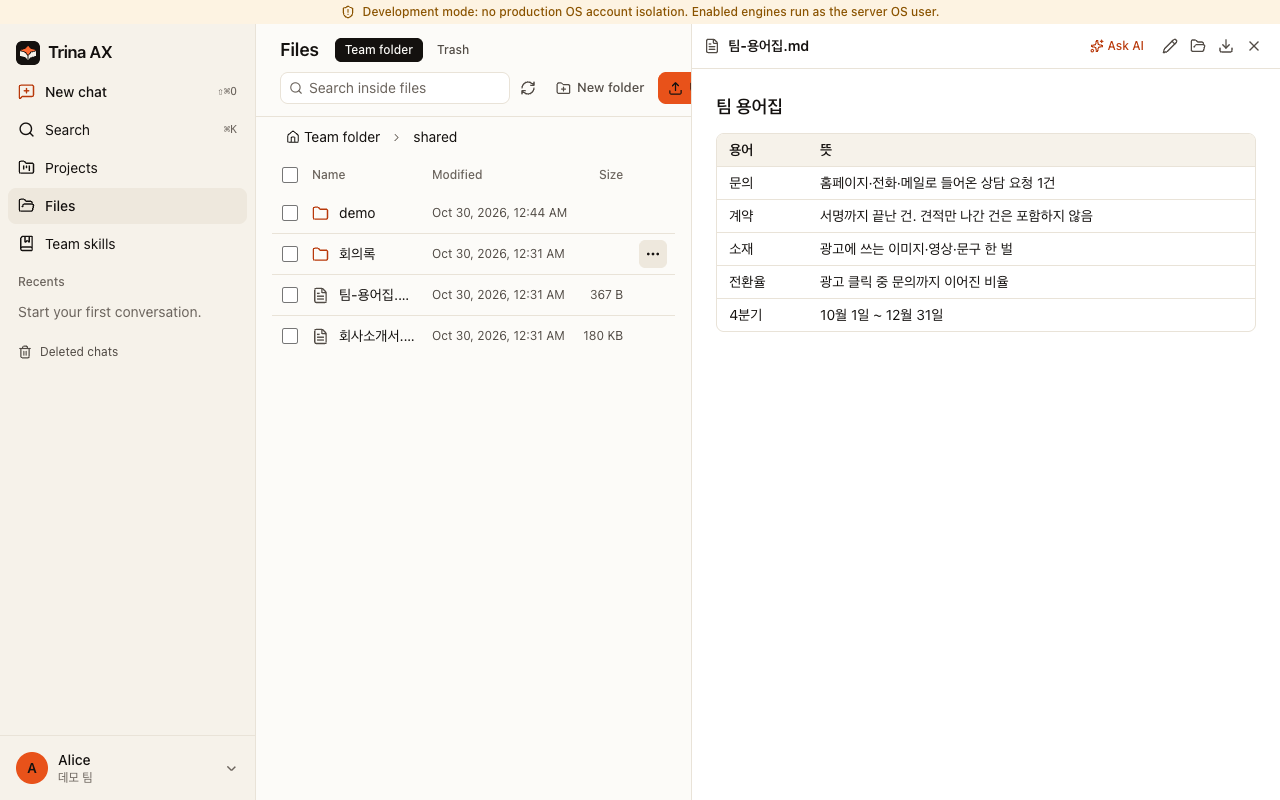The height and width of the screenshot is (800, 1280).
Task: Focus the Search inside files field
Action: [395, 88]
